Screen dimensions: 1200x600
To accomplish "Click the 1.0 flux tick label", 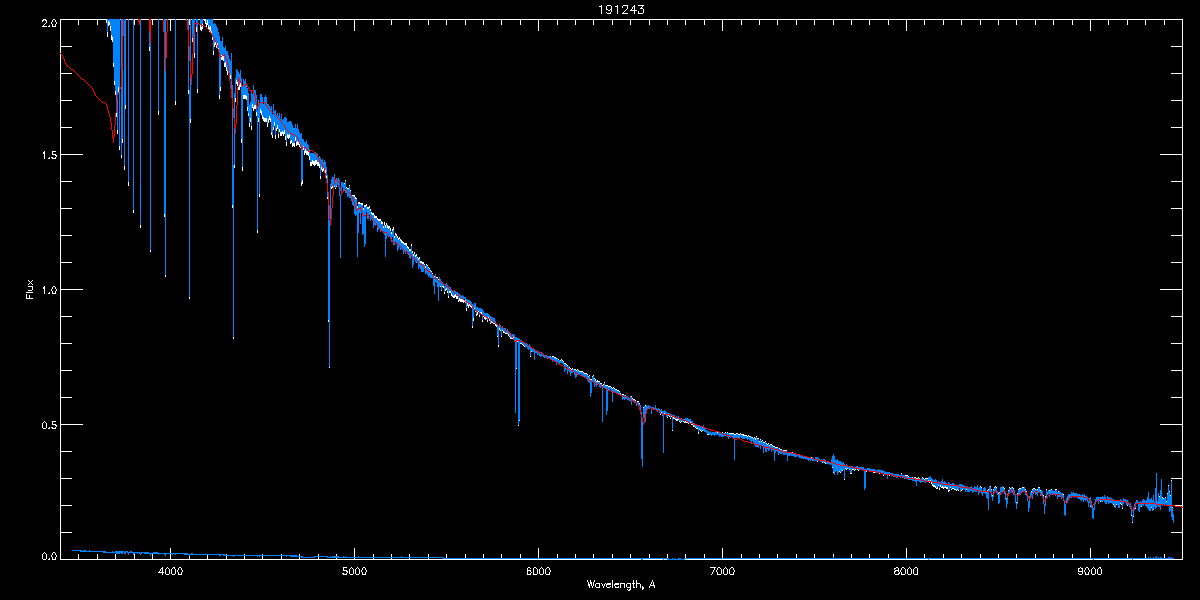I will click(48, 290).
